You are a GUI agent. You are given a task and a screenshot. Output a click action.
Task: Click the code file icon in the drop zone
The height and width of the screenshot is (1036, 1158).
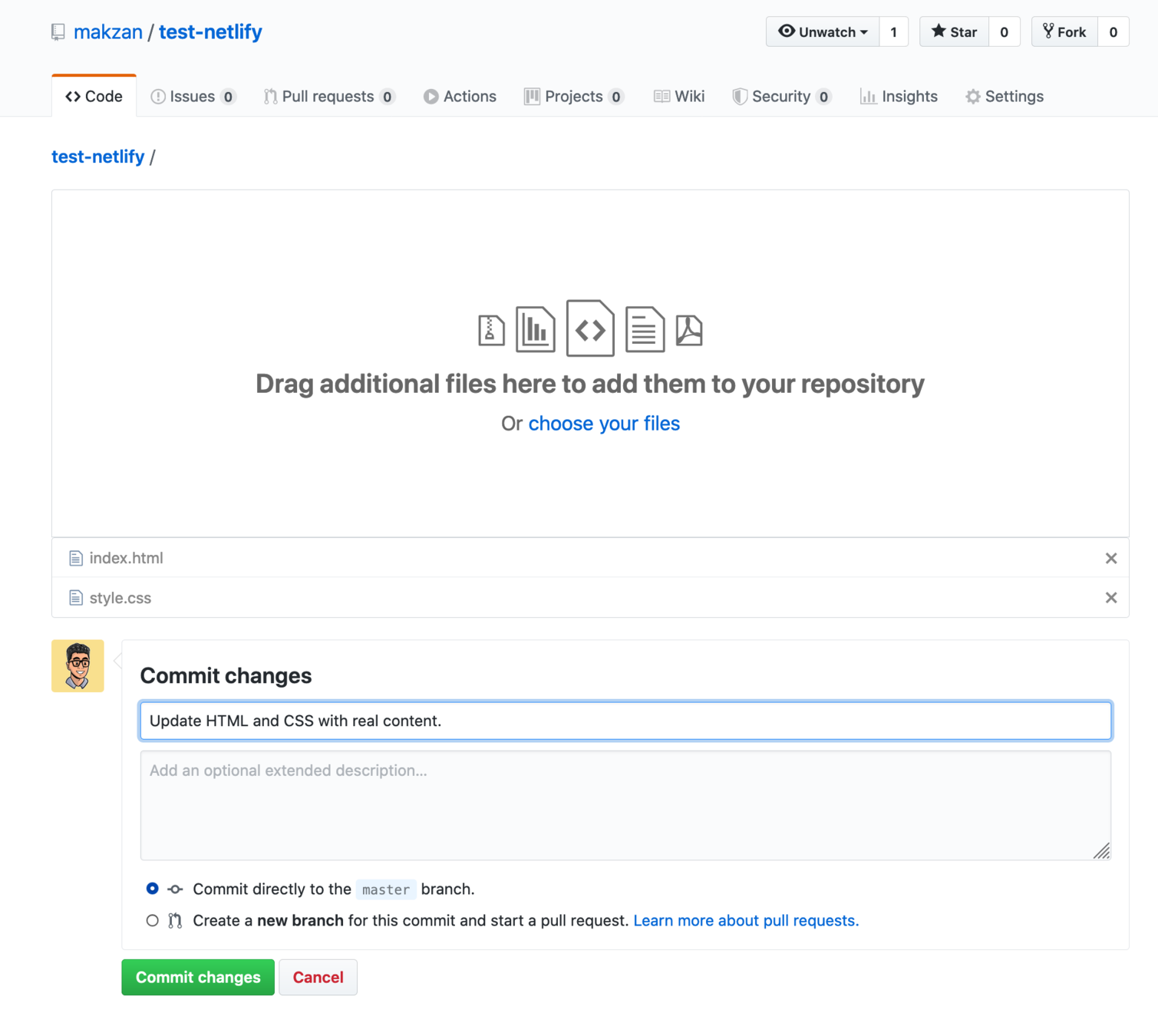point(590,328)
